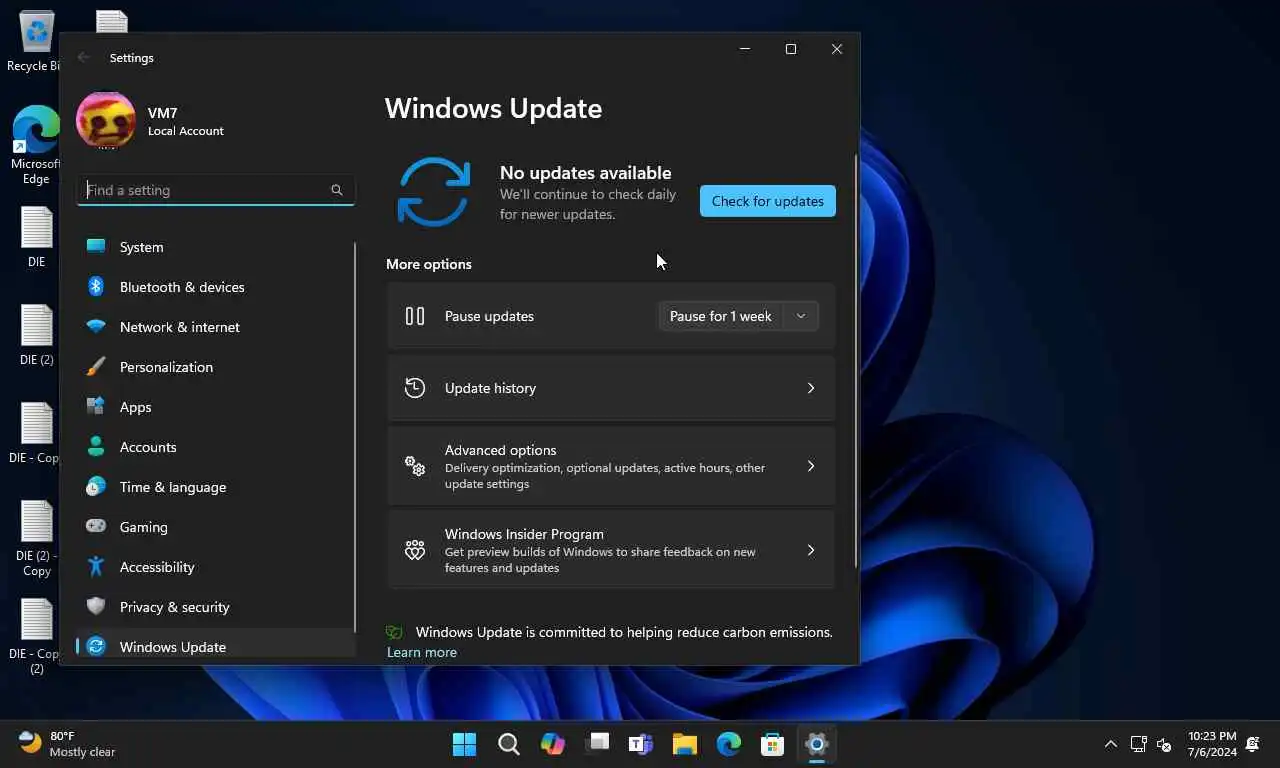The height and width of the screenshot is (768, 1280).
Task: Go to System settings page
Action: [215, 247]
